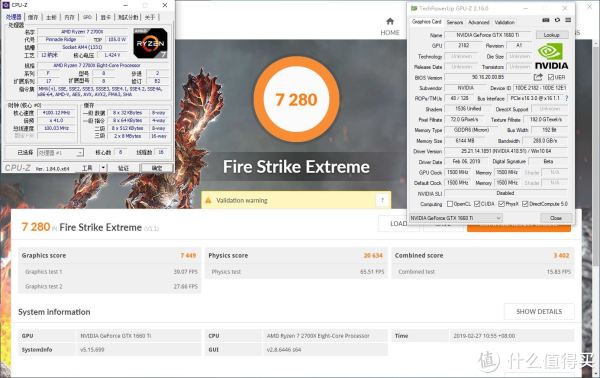The image size is (600, 378).
Task: Switch to the Sensors tab in GPU-Z
Action: 455,22
